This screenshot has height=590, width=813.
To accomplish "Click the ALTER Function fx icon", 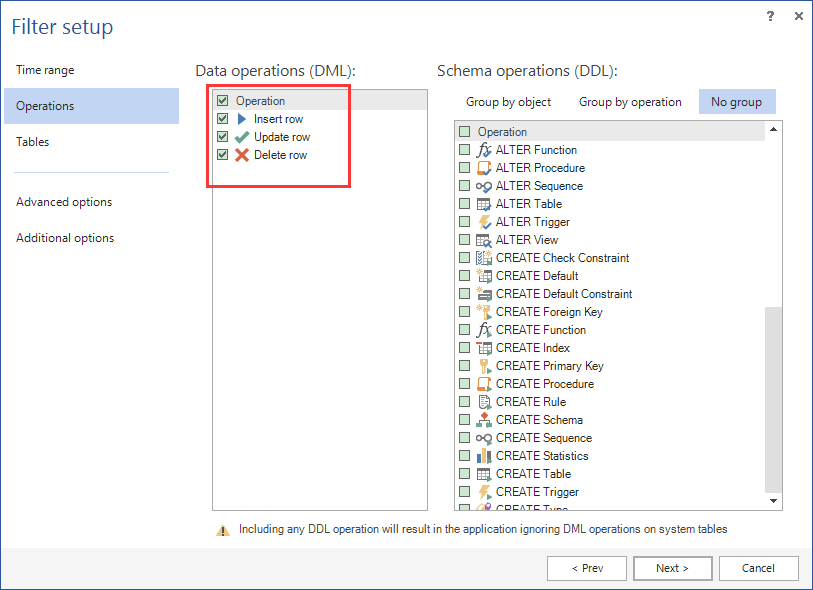I will pyautogui.click(x=484, y=150).
